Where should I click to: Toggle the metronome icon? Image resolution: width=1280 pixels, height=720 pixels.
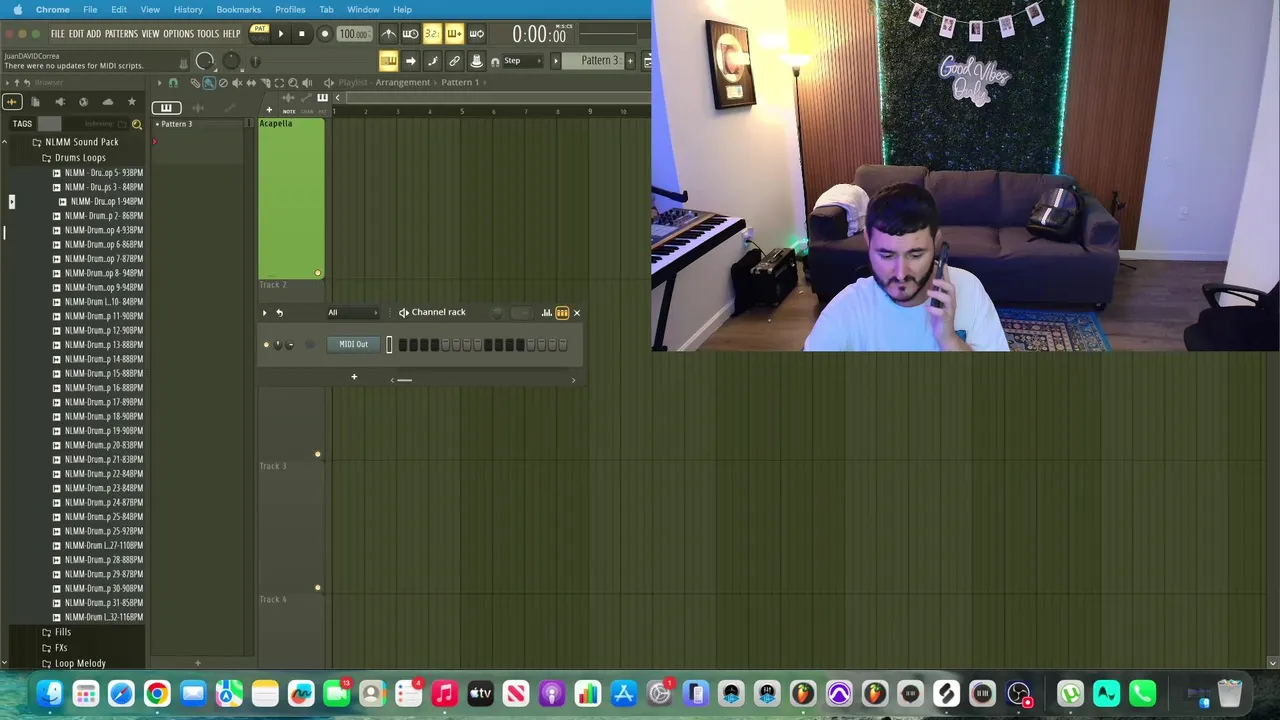pos(389,34)
